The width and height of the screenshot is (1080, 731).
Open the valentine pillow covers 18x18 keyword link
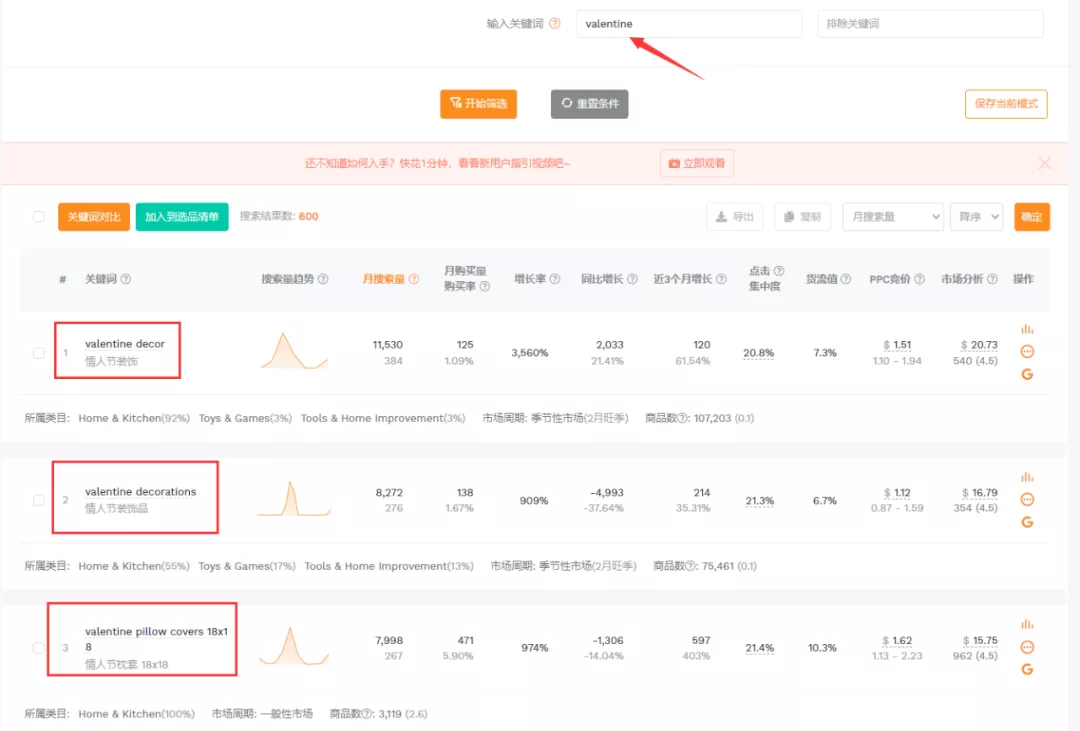click(156, 639)
